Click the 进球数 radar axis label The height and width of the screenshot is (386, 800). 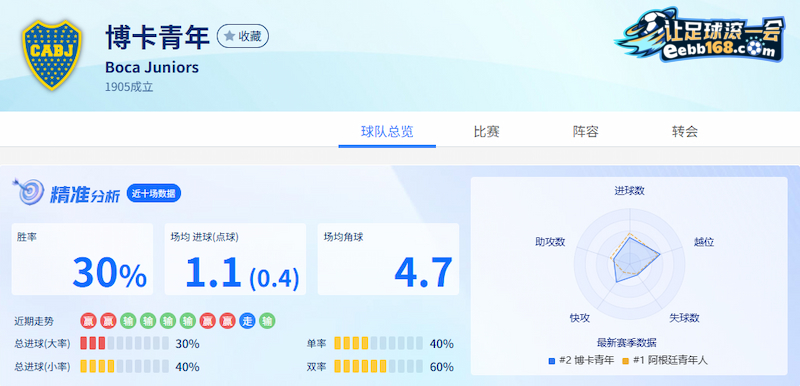pos(629,191)
